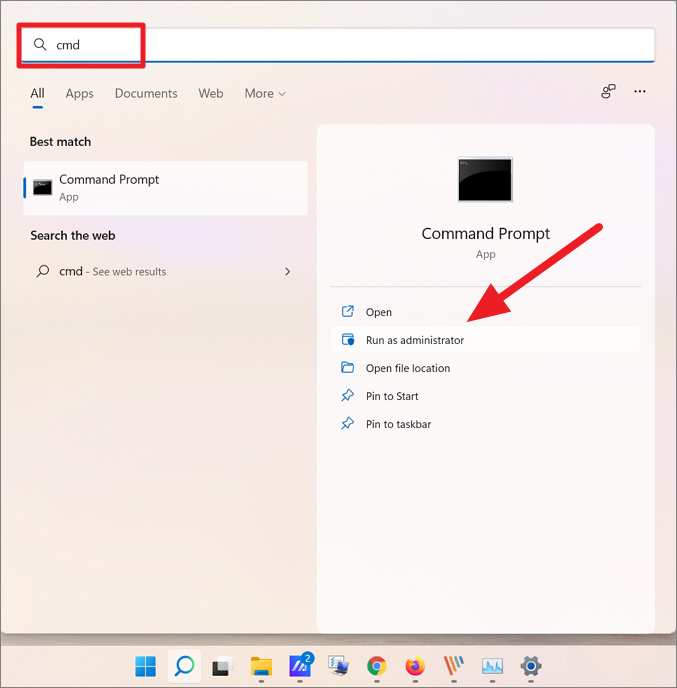677x688 pixels.
Task: Open the colorful striped app on the taskbar
Action: pos(454,666)
